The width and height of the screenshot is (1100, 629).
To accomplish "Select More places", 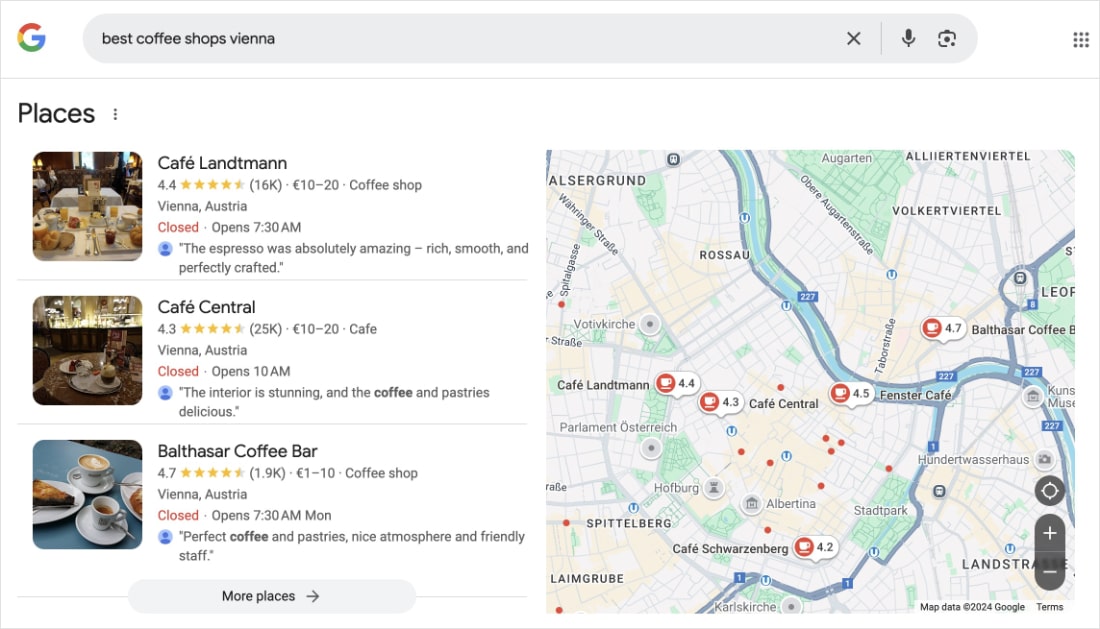I will [271, 596].
